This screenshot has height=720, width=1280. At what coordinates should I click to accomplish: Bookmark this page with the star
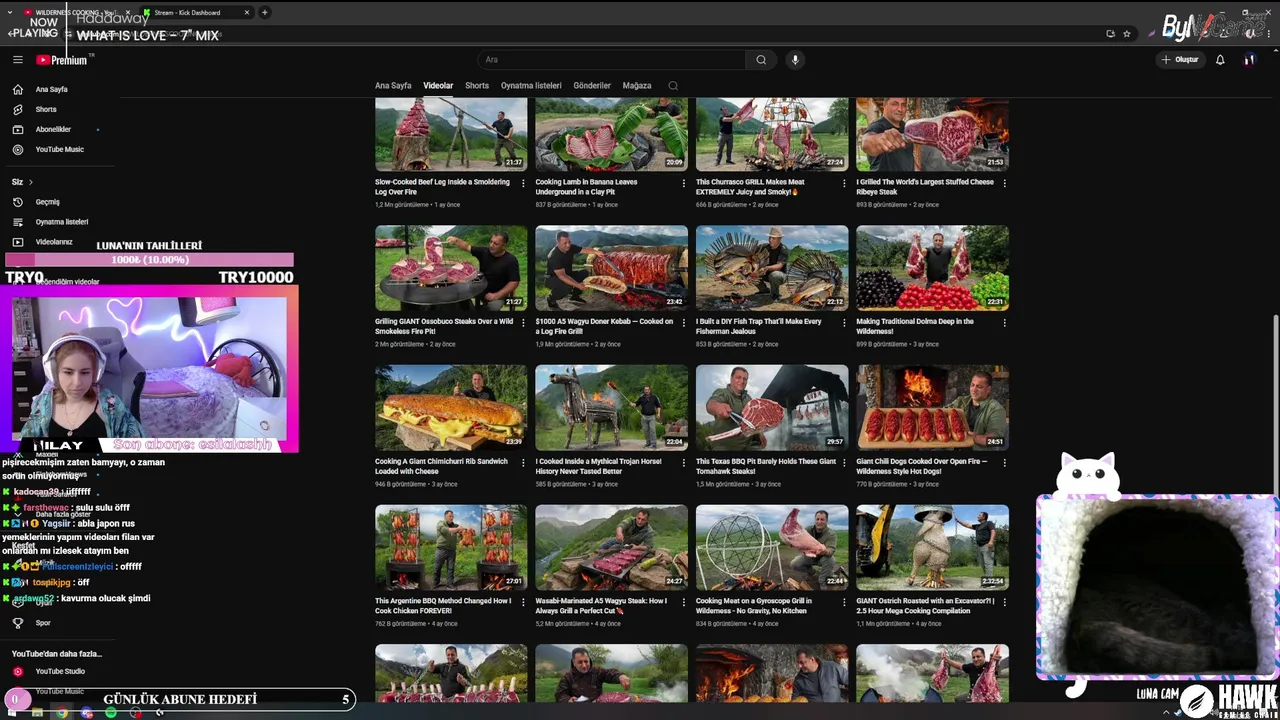tap(1127, 33)
